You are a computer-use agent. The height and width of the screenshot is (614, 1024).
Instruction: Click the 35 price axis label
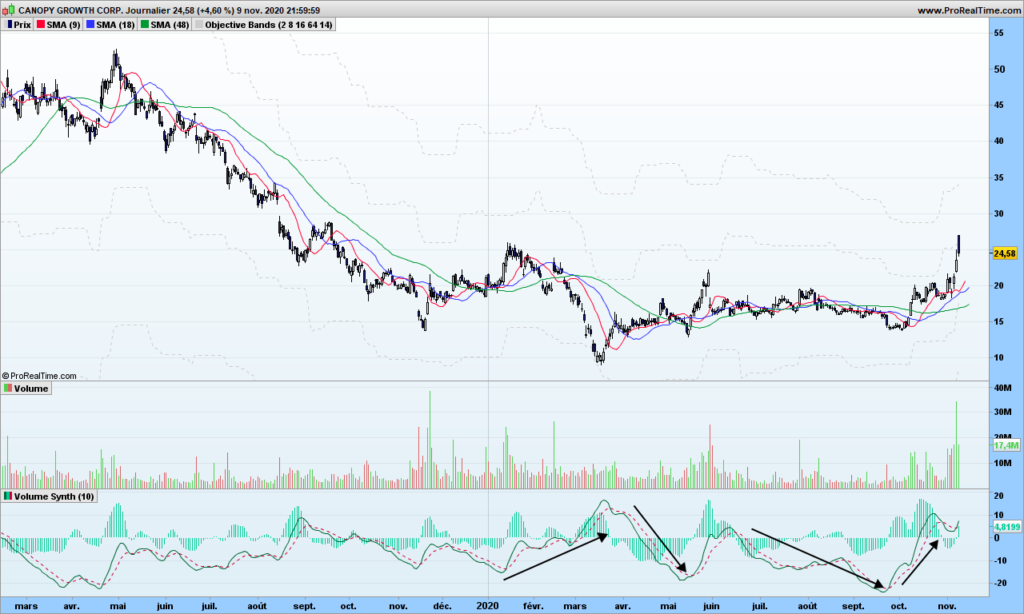click(x=999, y=177)
